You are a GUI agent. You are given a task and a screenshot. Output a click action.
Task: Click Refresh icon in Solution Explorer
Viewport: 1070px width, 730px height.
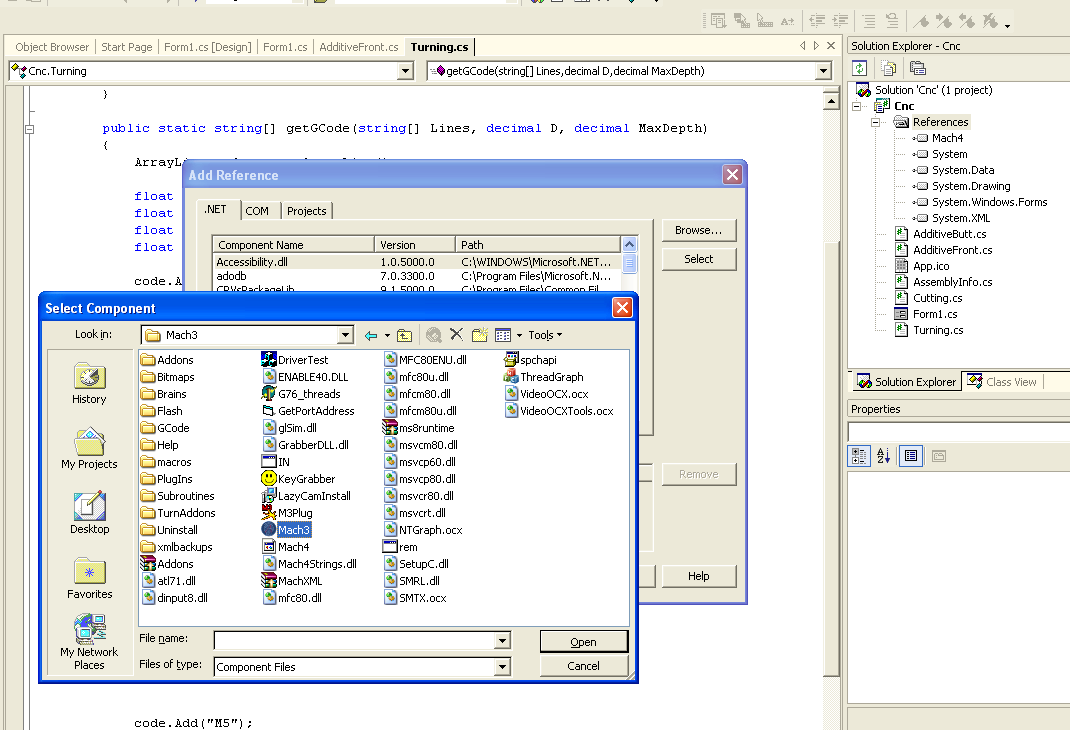tap(859, 68)
